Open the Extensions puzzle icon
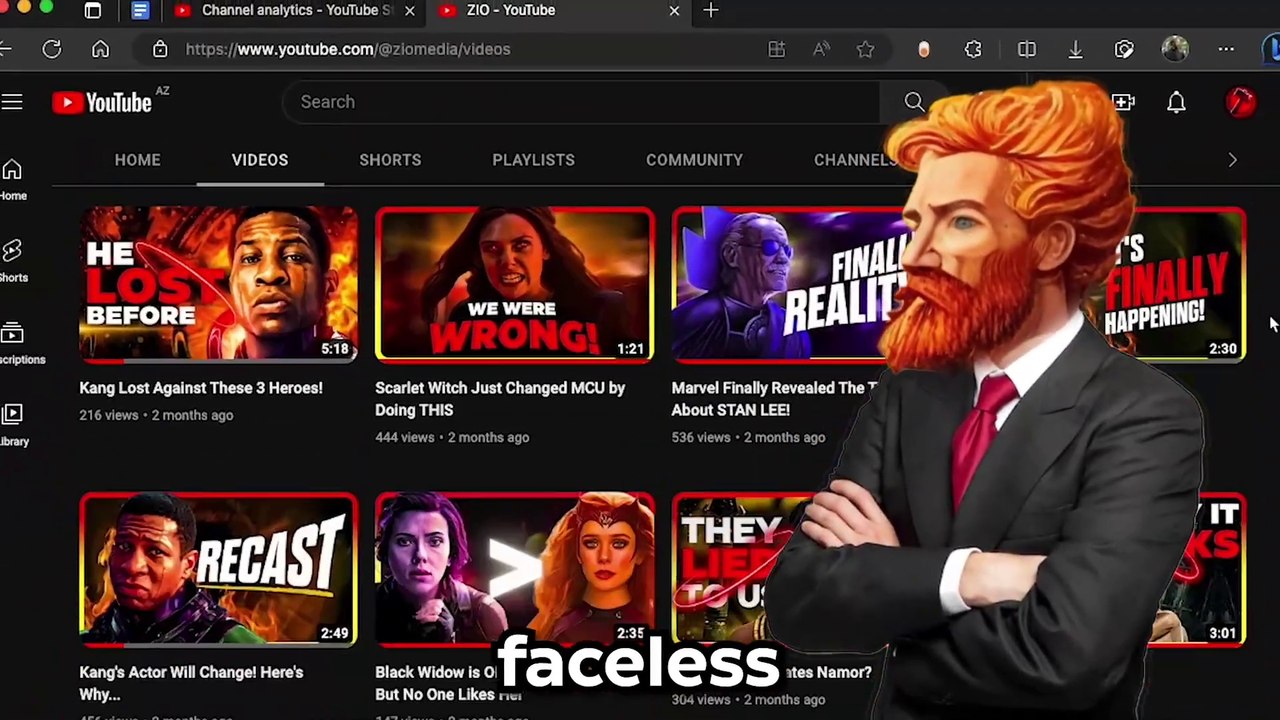This screenshot has width=1280, height=720. point(973,49)
